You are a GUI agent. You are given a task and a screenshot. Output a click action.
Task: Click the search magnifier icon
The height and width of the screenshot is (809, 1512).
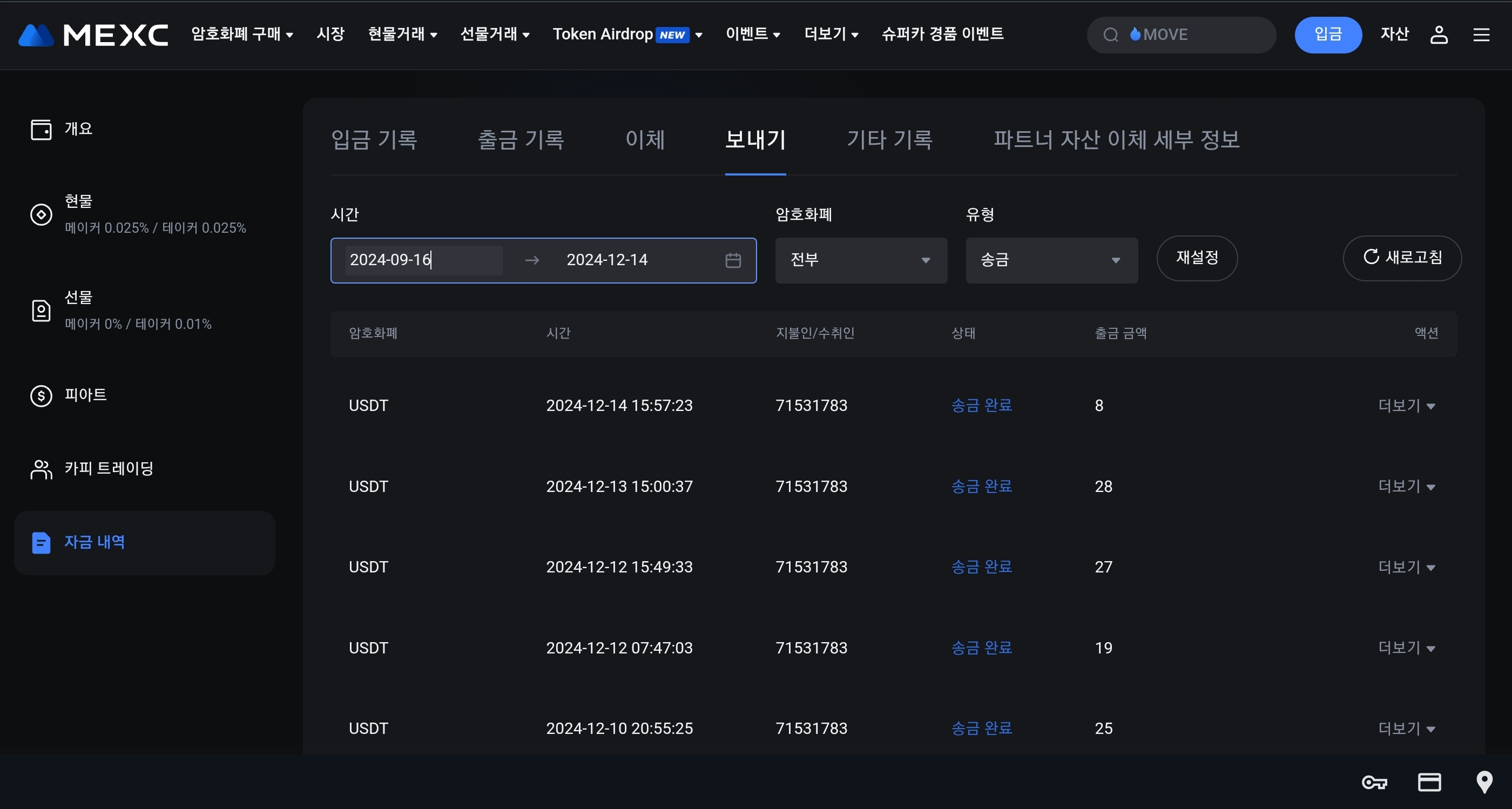coord(1110,35)
